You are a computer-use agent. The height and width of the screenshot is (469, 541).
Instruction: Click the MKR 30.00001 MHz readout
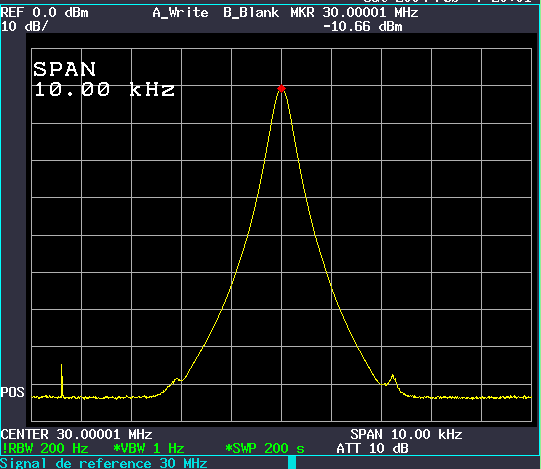coord(354,13)
